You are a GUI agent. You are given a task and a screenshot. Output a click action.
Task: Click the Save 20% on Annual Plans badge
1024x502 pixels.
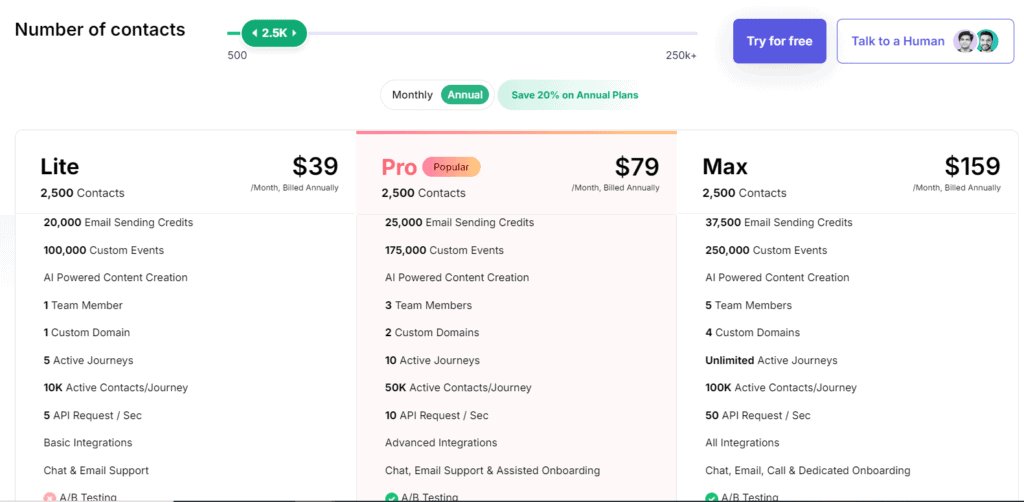click(574, 95)
